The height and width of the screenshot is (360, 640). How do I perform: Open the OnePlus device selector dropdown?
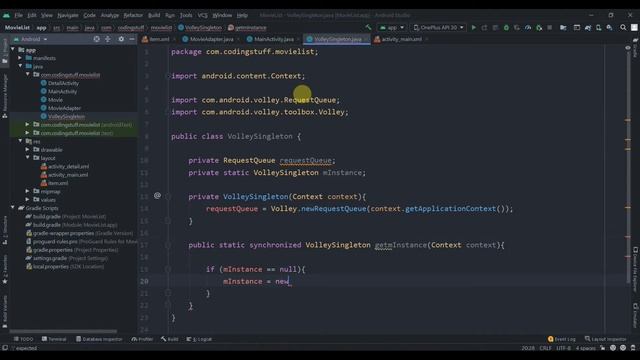click(x=439, y=27)
